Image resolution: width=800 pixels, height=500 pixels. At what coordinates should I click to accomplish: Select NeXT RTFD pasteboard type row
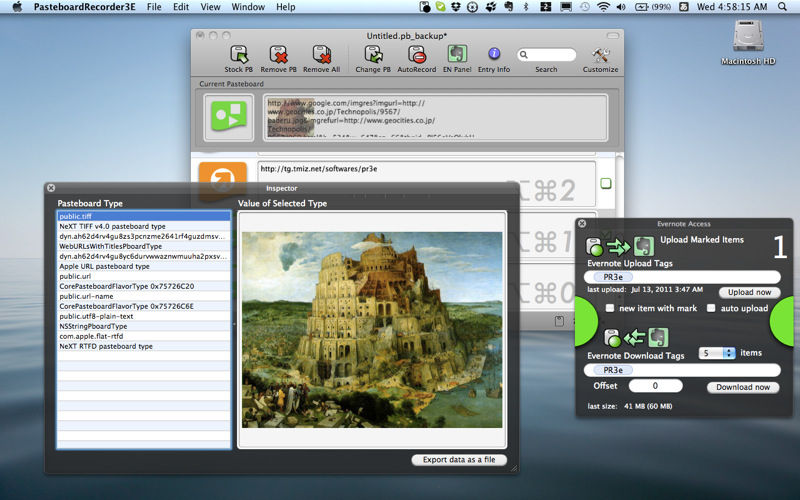(x=144, y=346)
